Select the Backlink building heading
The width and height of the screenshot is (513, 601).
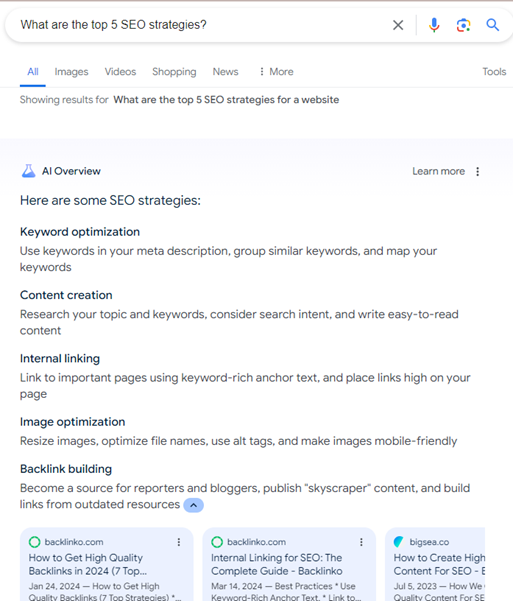click(x=66, y=469)
